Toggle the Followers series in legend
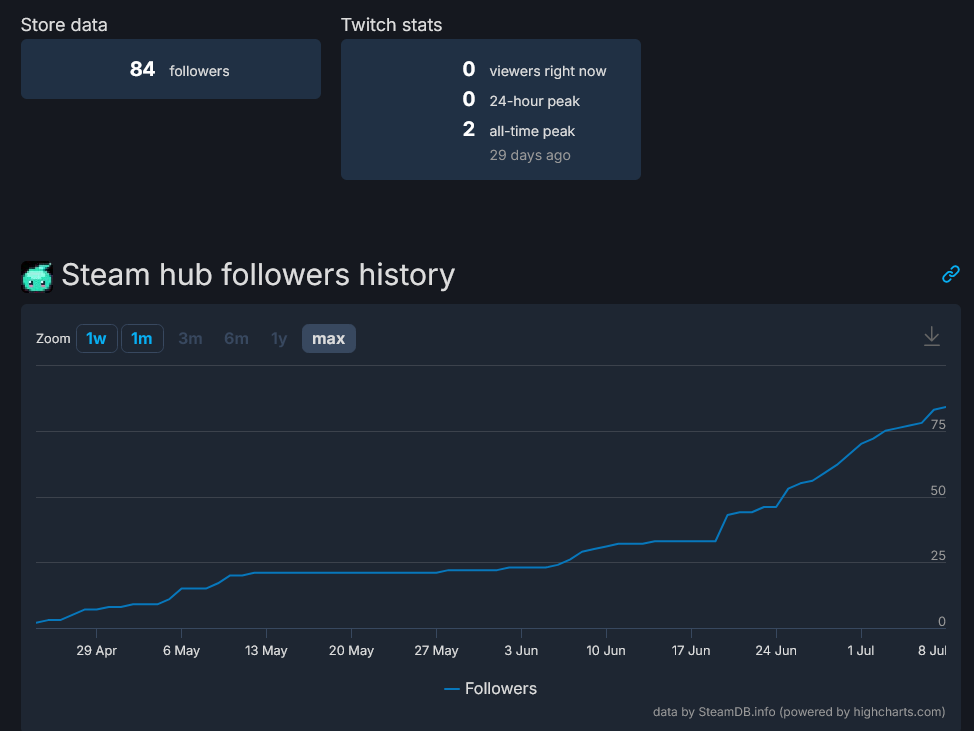 pos(491,688)
